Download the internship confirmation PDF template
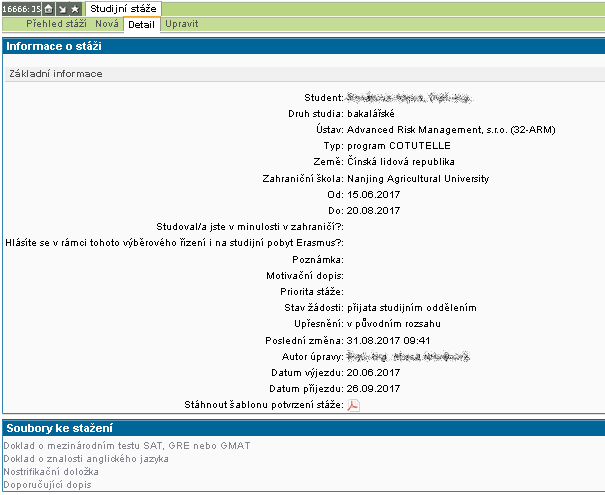 [352, 405]
